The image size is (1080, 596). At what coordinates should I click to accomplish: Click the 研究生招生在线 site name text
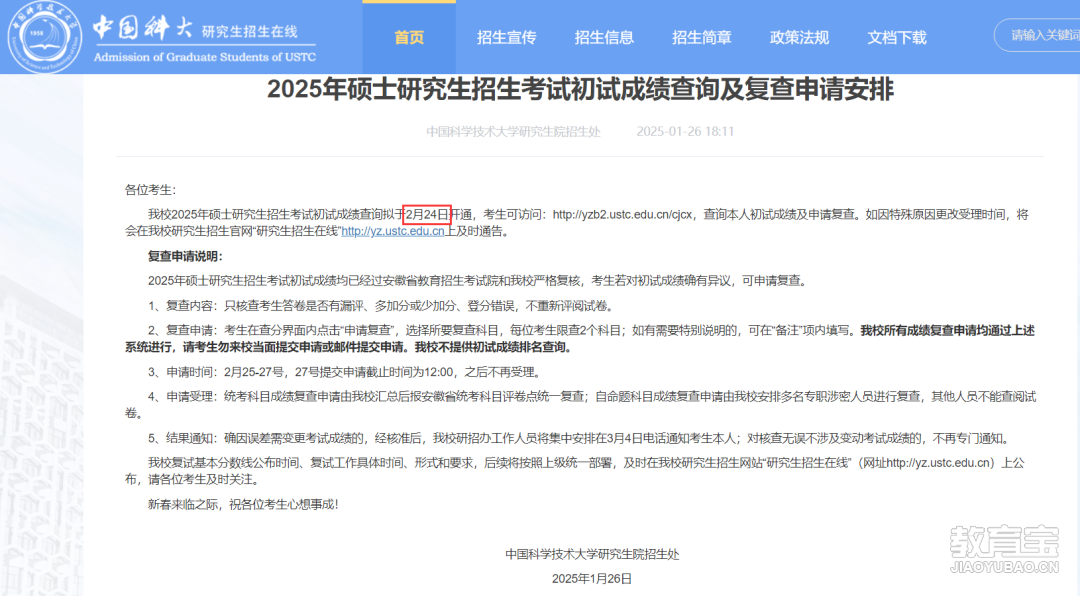[x=249, y=31]
